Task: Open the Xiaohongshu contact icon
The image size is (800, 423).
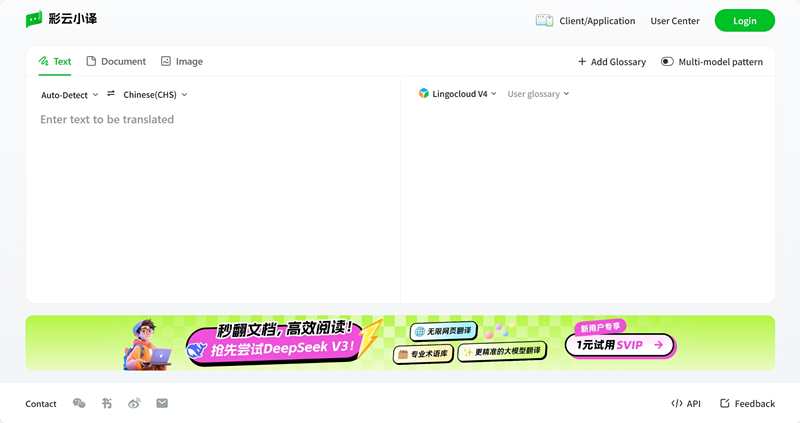Action: (x=107, y=403)
